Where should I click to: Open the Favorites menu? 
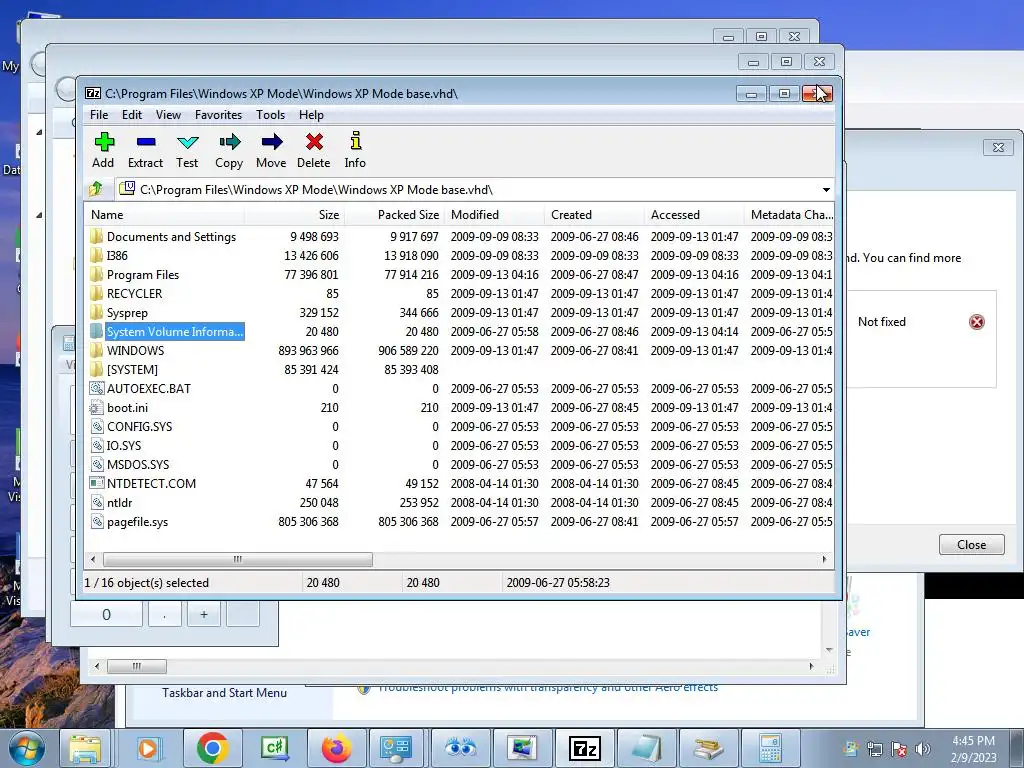(x=218, y=115)
